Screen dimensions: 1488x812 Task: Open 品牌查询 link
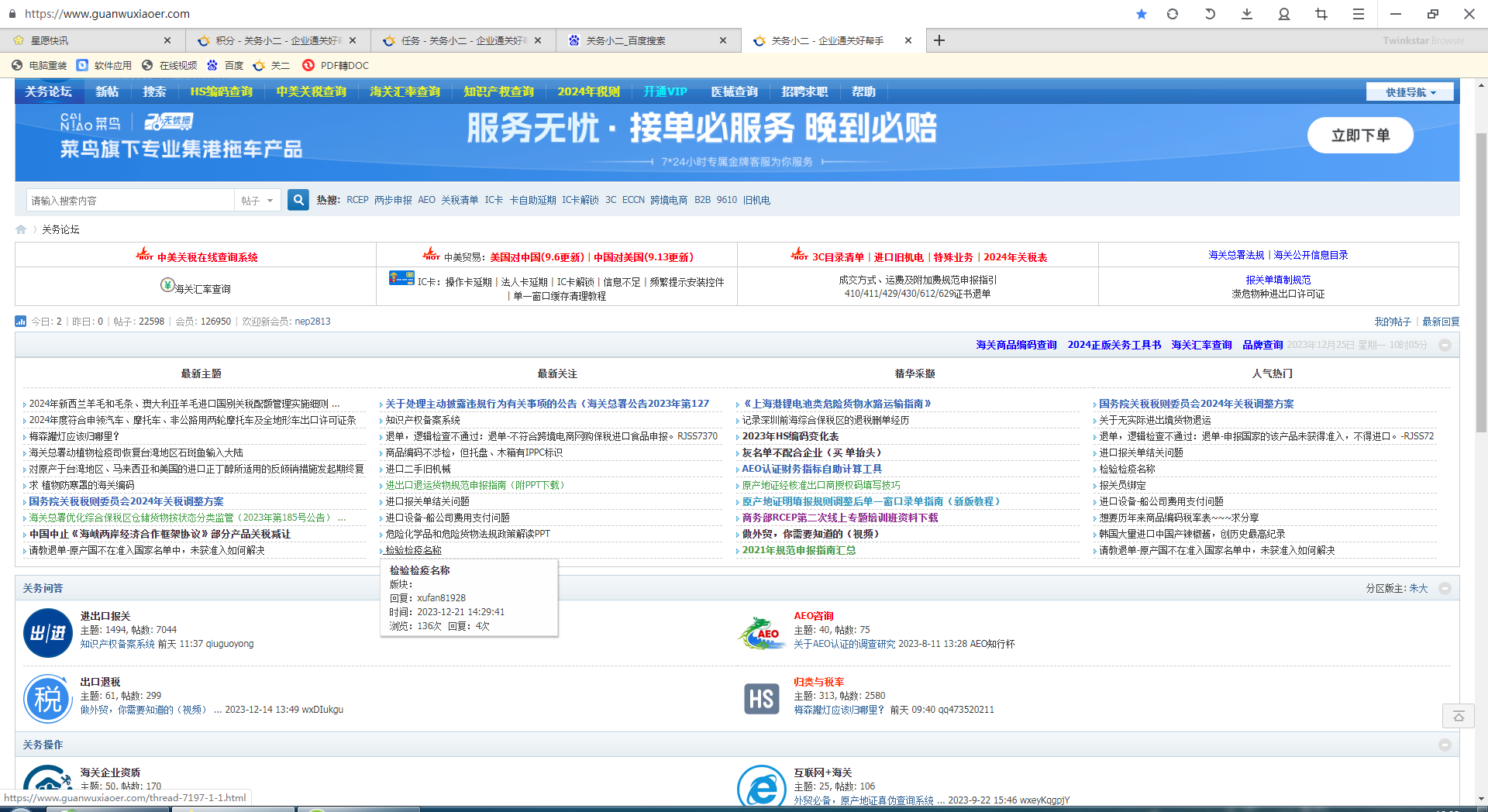(x=1262, y=345)
